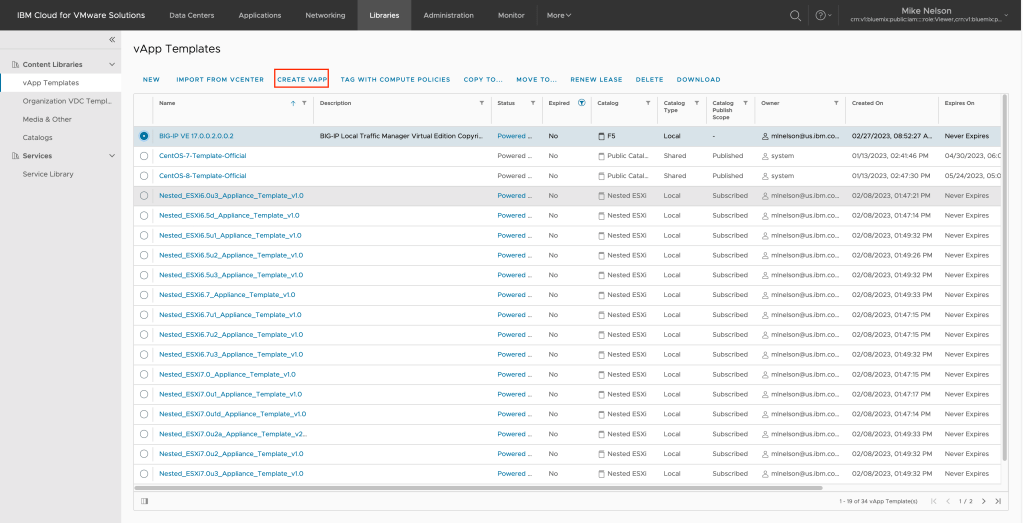Select radio for Nested_ESXi6.7_Appliance_Template_v1.0

pos(144,295)
